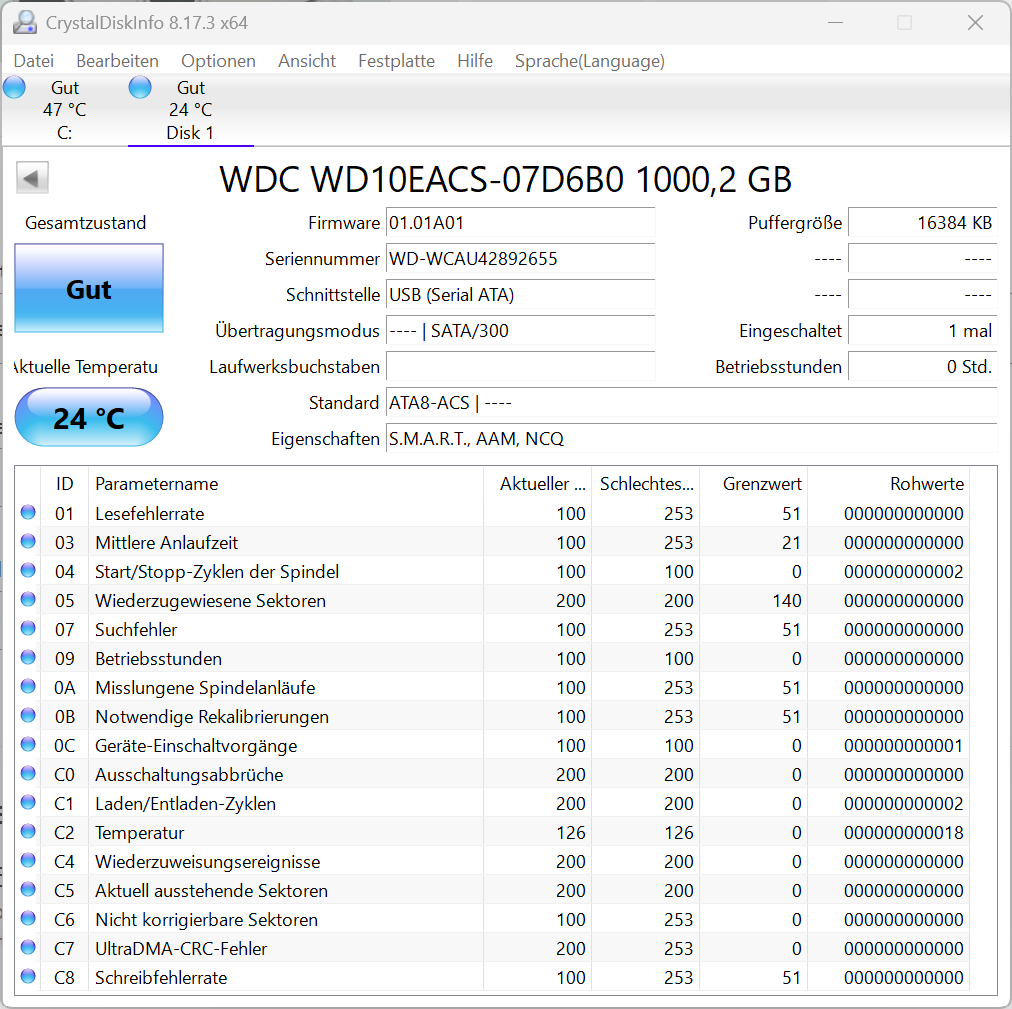Click status dot for Ausschaltungsabbrüche
Viewport: 1012px width, 1009px height.
click(28, 774)
